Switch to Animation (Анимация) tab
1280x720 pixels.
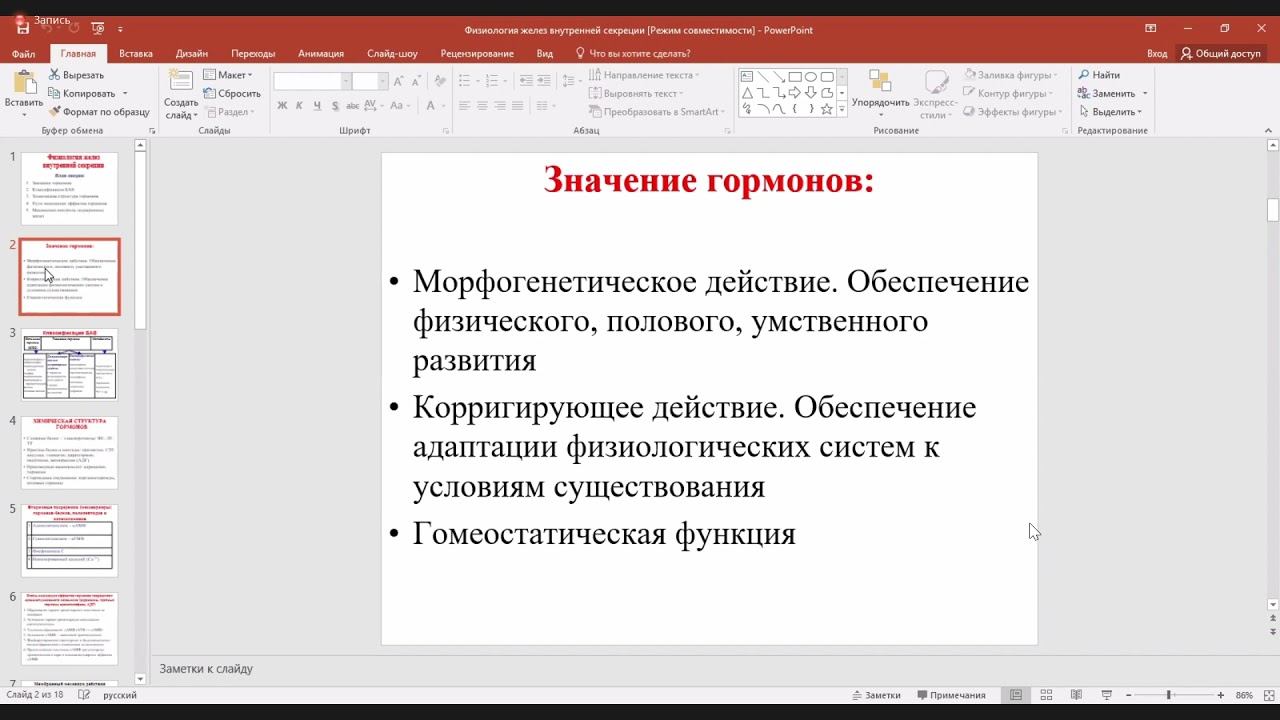point(321,54)
